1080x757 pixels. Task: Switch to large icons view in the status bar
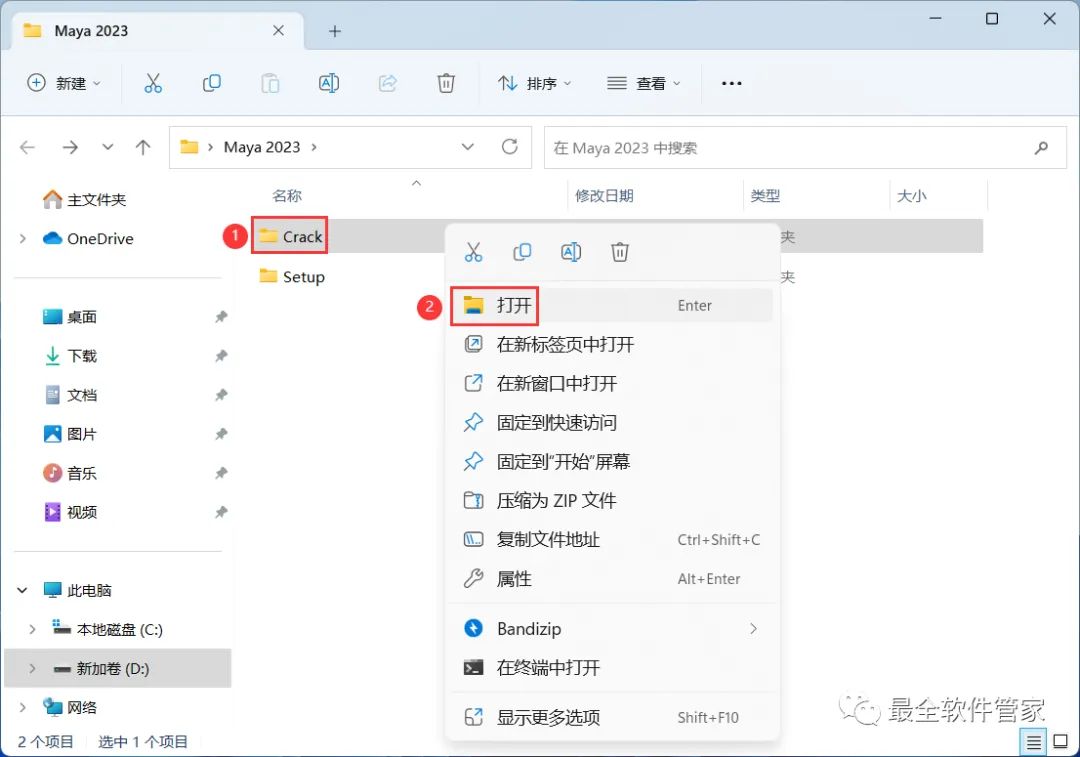click(x=1061, y=742)
